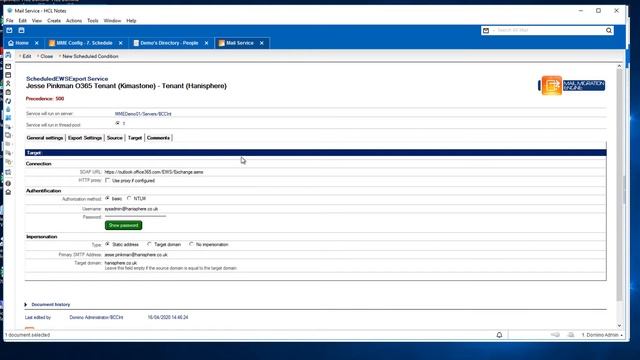This screenshot has width=640, height=360.
Task: Open the Target tab
Action: point(135,138)
